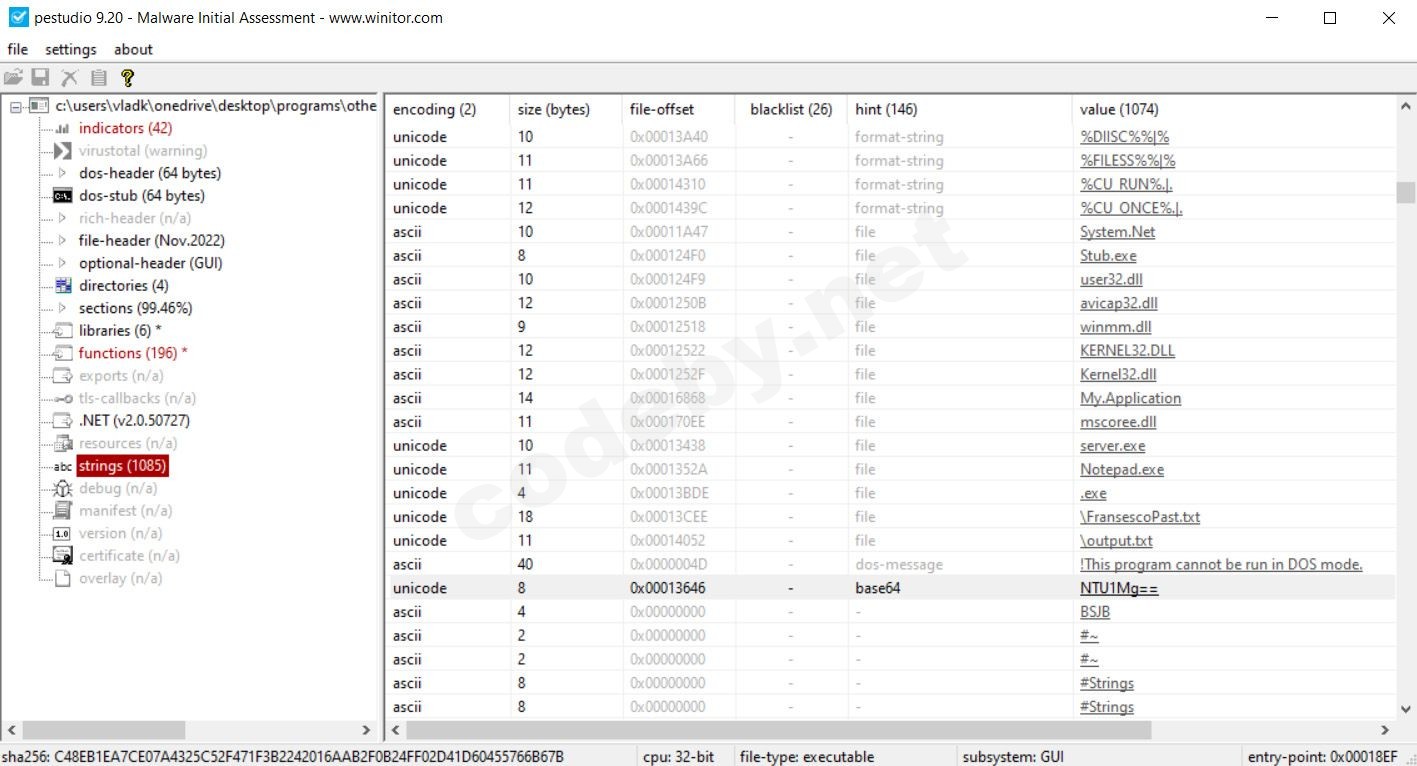
Task: Click the 0x00013646 file-offset cell
Action: point(667,588)
